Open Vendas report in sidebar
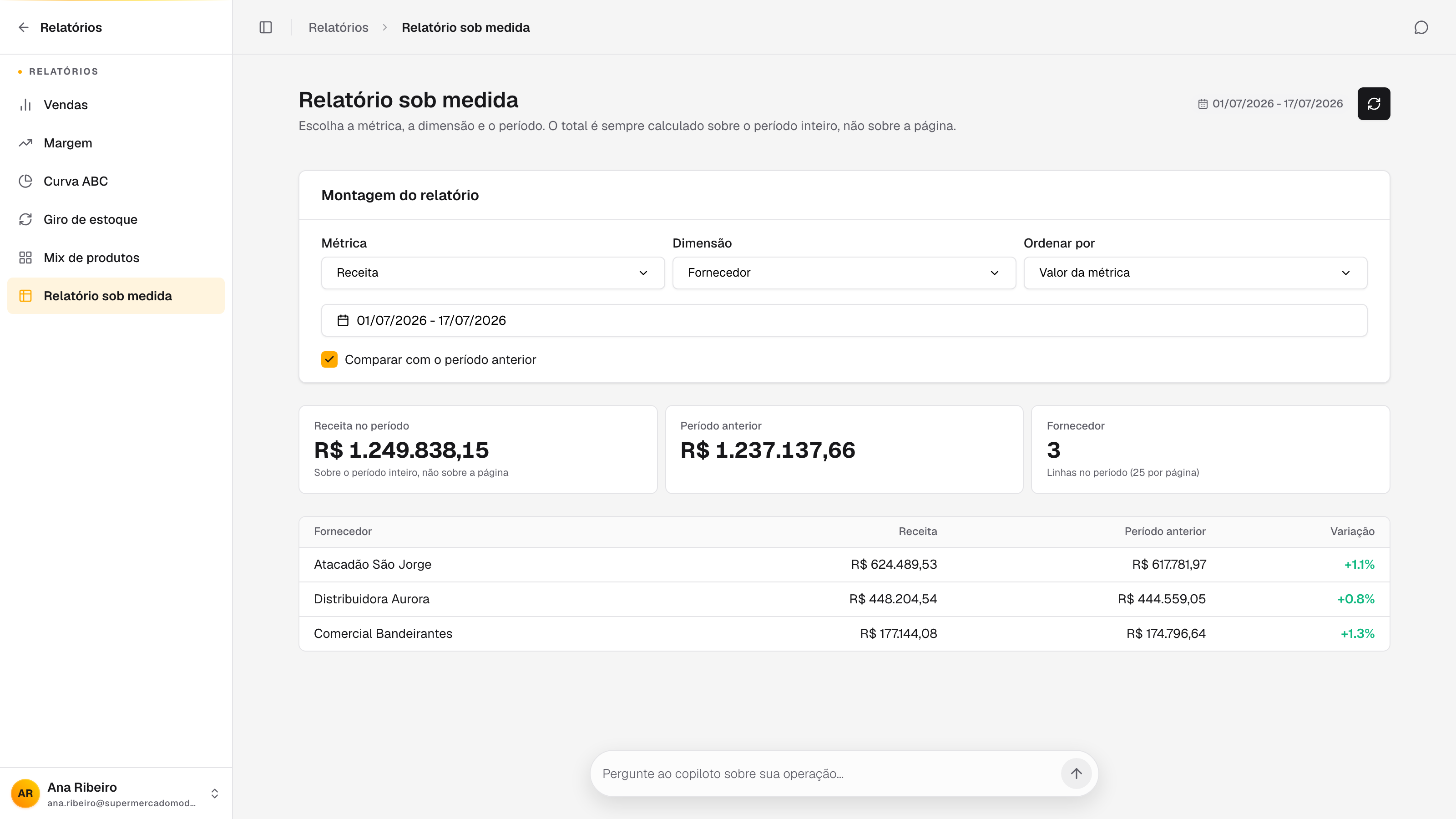This screenshot has width=1456, height=819. point(116,105)
